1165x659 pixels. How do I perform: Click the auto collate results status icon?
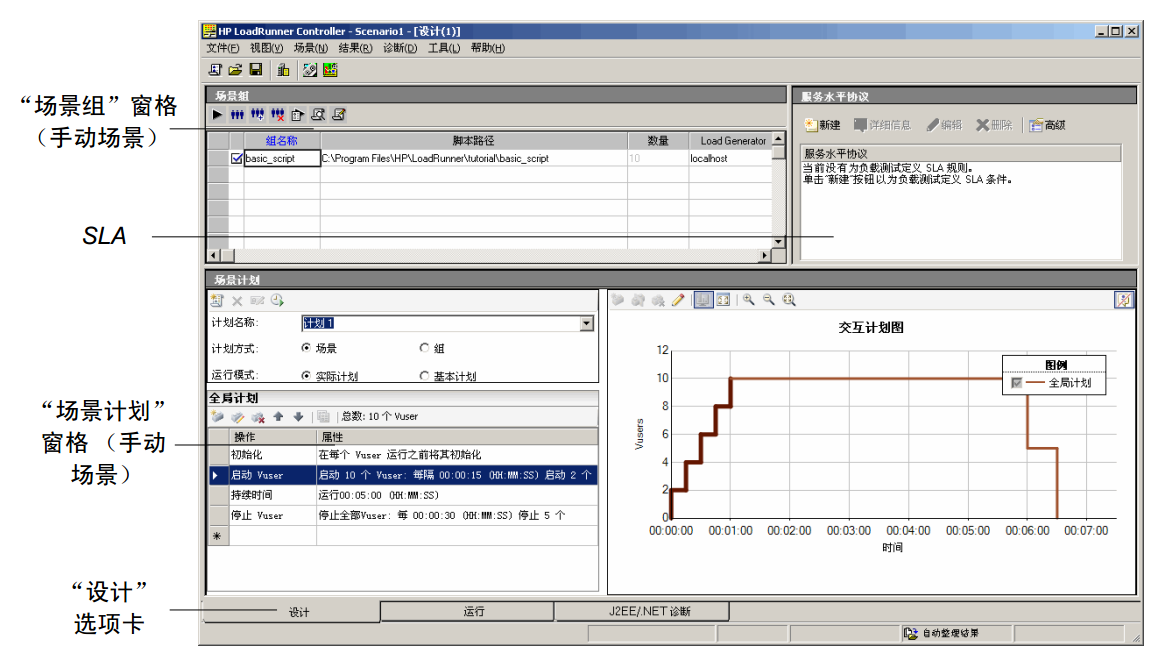(910, 633)
